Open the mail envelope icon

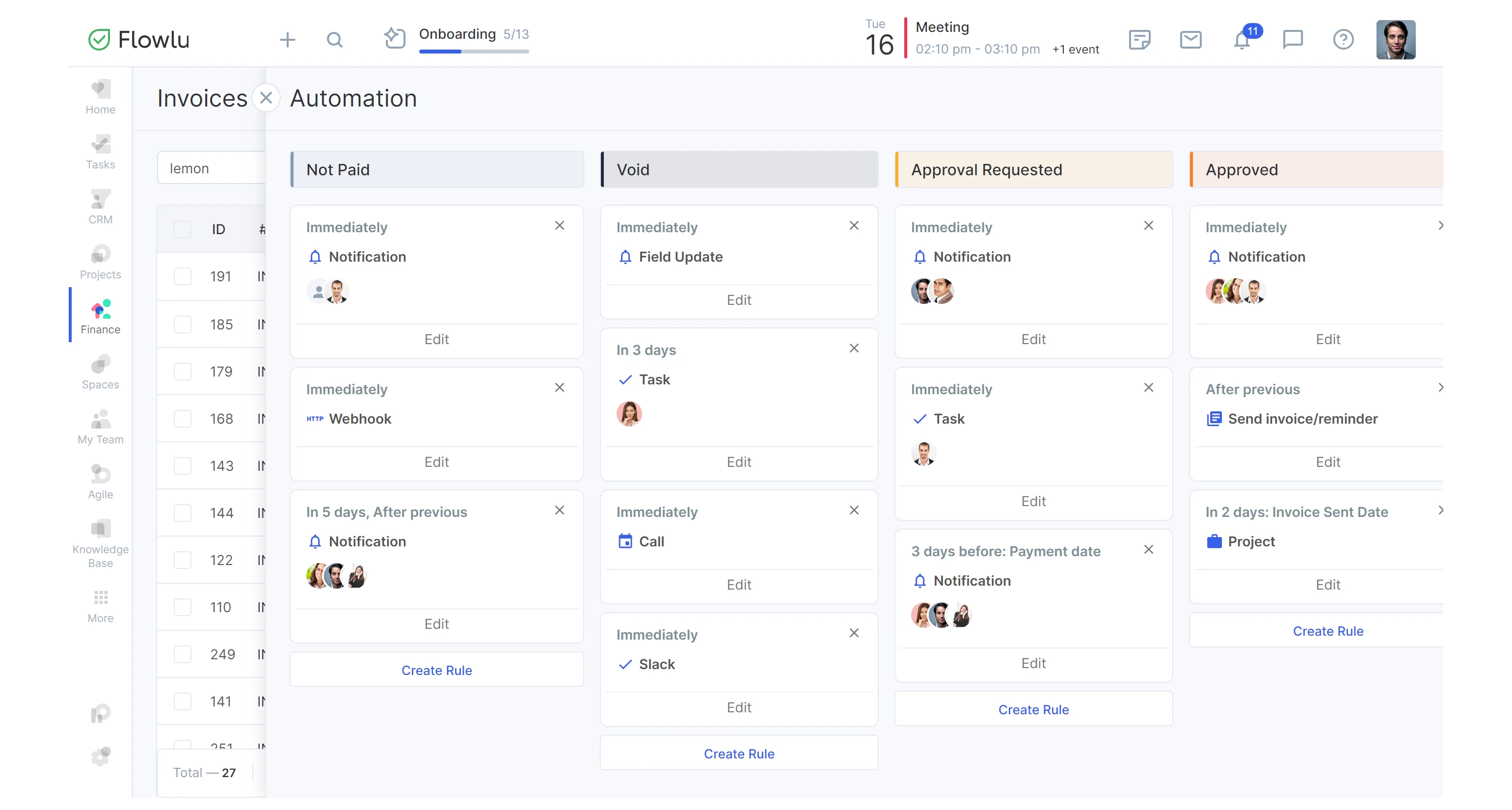(1190, 40)
